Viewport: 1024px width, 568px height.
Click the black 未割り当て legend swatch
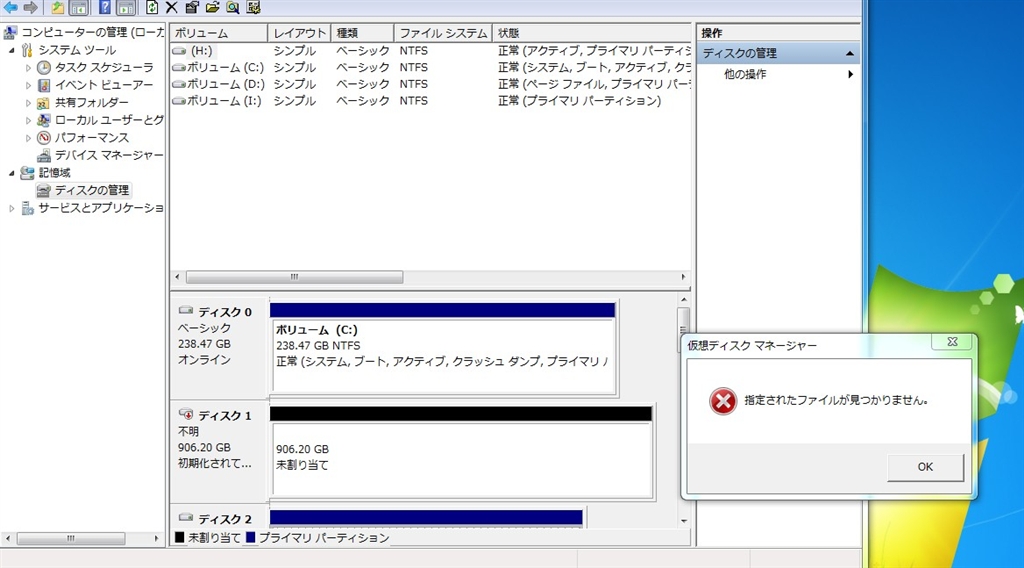click(180, 537)
